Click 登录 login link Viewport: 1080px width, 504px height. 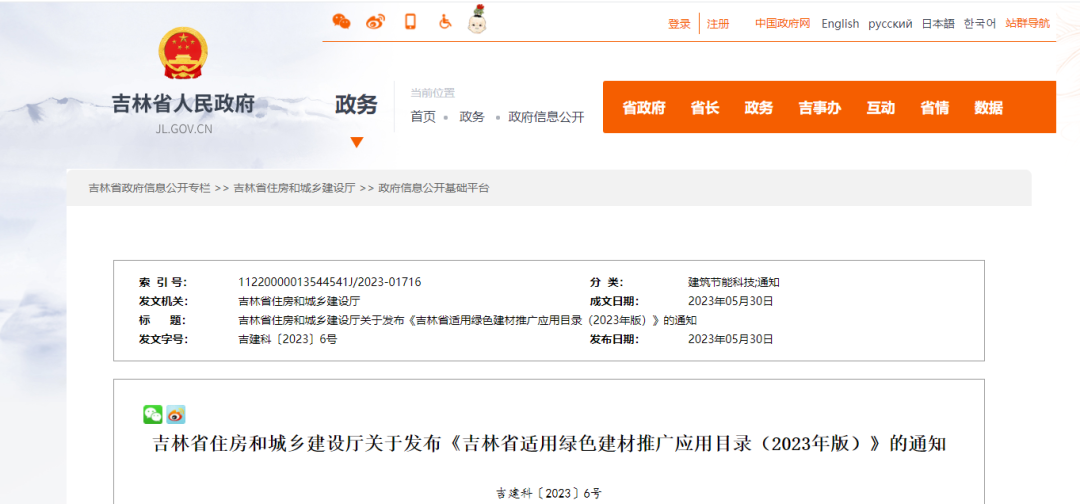click(678, 23)
